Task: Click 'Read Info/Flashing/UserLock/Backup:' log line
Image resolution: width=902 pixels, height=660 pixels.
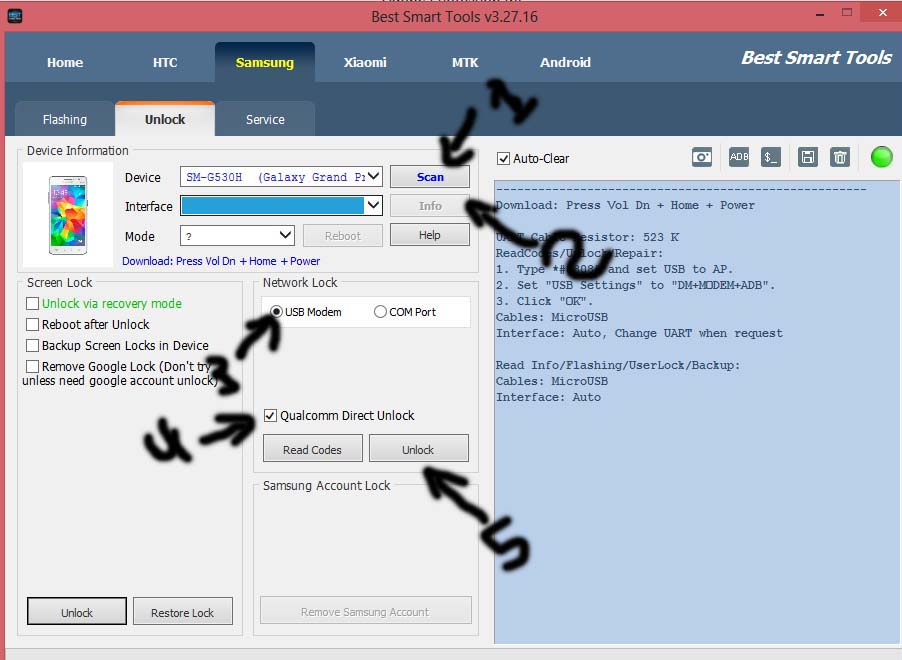Action: [618, 365]
